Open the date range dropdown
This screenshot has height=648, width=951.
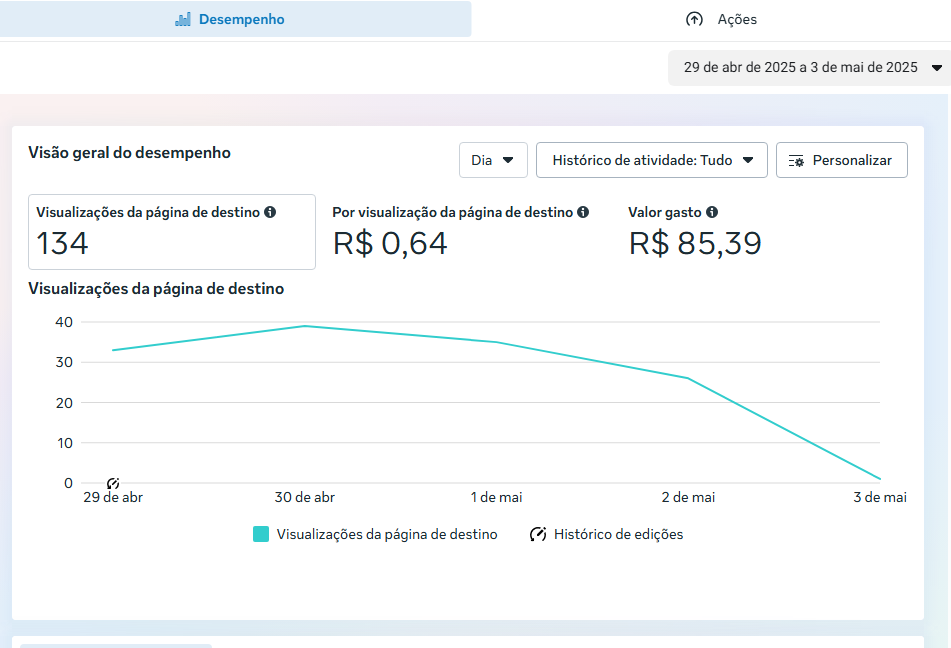pos(809,68)
